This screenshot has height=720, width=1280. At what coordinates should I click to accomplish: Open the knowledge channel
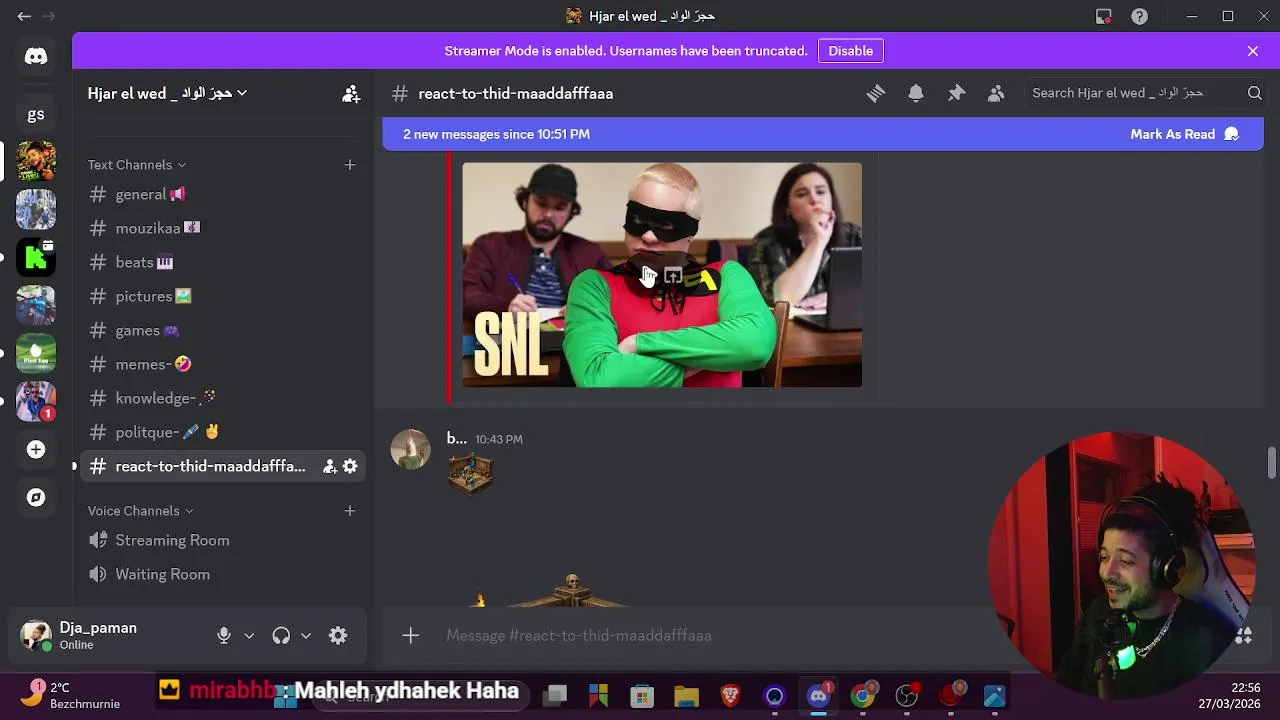(223, 398)
